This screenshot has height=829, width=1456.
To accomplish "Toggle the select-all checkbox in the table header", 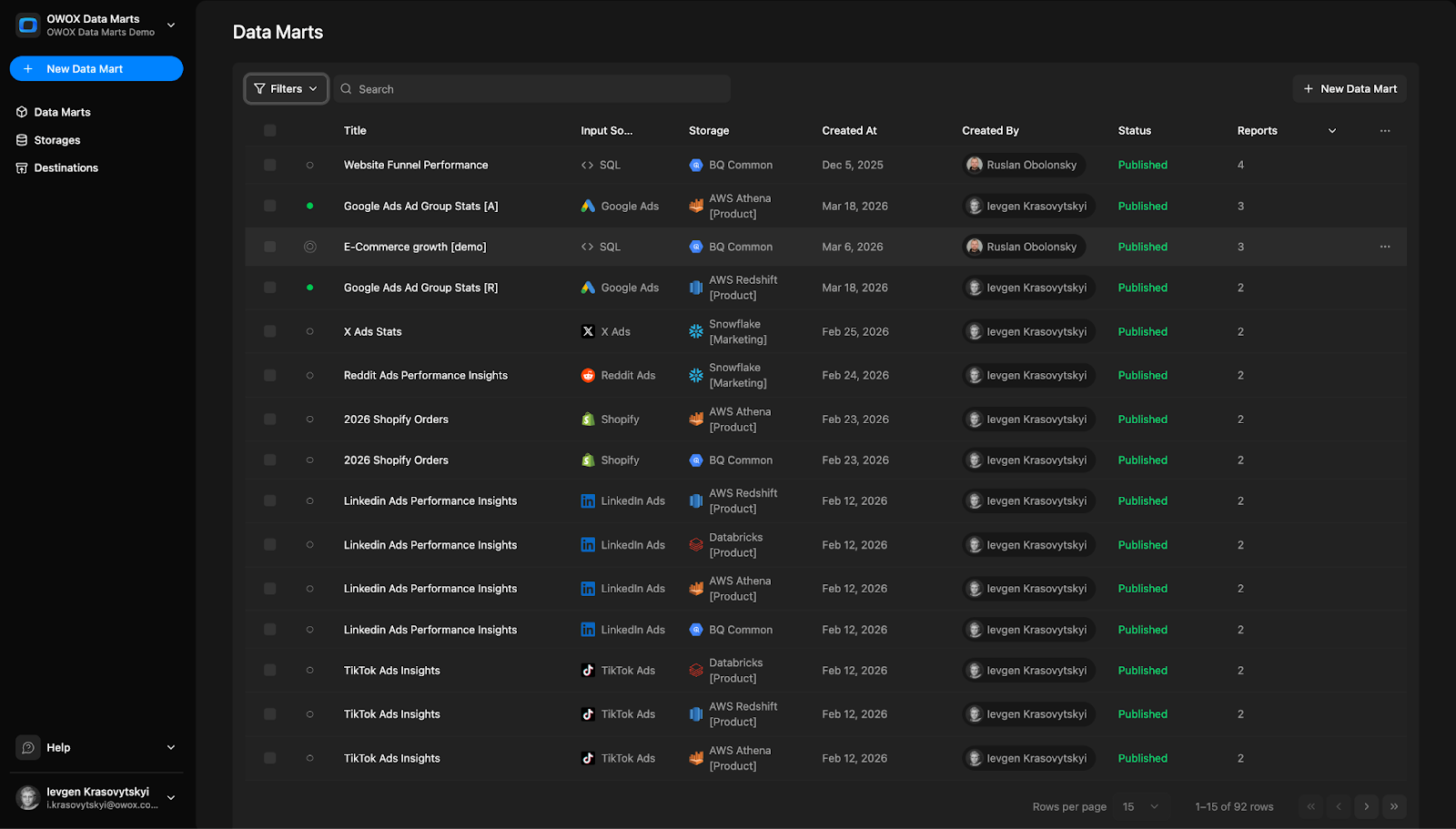I will 269,130.
